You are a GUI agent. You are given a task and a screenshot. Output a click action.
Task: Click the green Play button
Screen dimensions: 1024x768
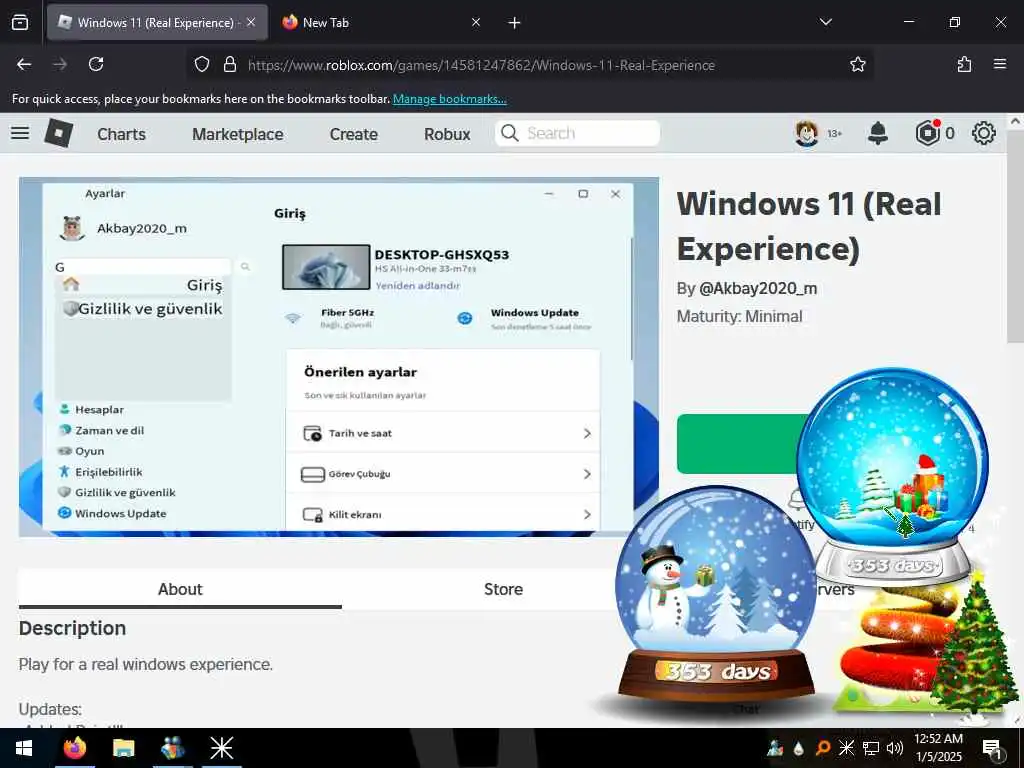(738, 444)
